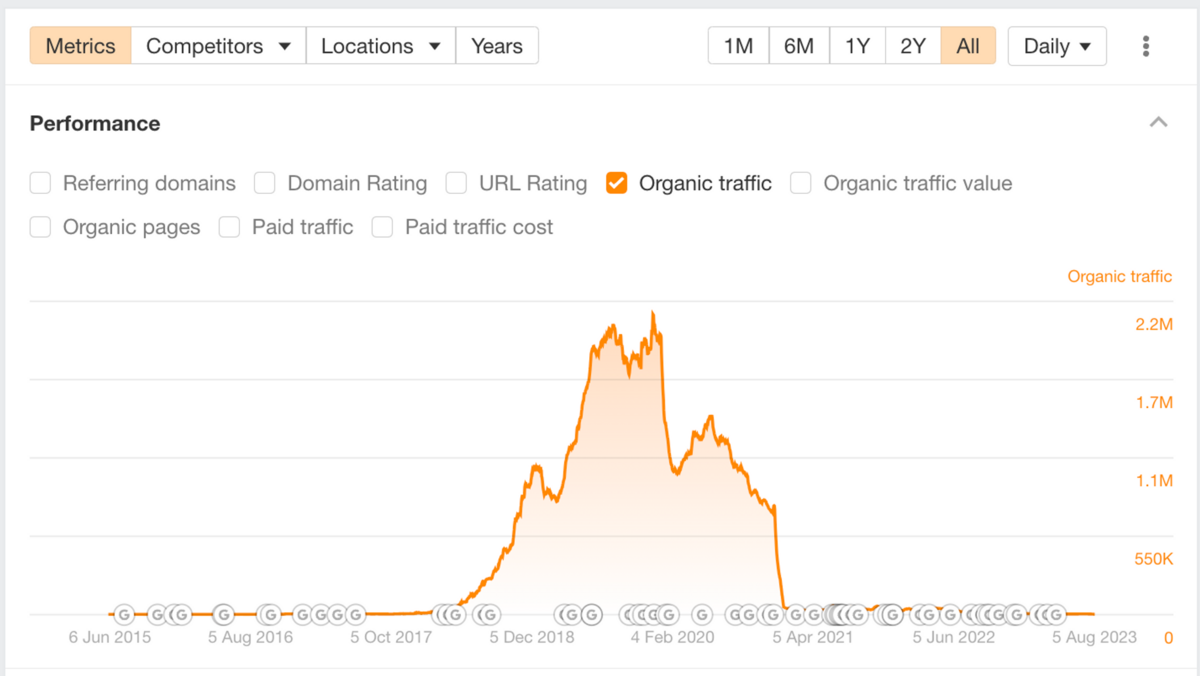
Task: Set time range to 2Y
Action: (912, 46)
